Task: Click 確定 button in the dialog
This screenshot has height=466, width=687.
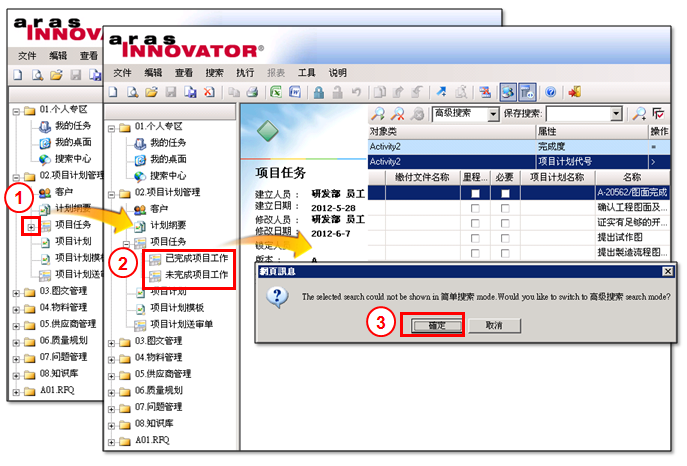Action: coord(436,325)
